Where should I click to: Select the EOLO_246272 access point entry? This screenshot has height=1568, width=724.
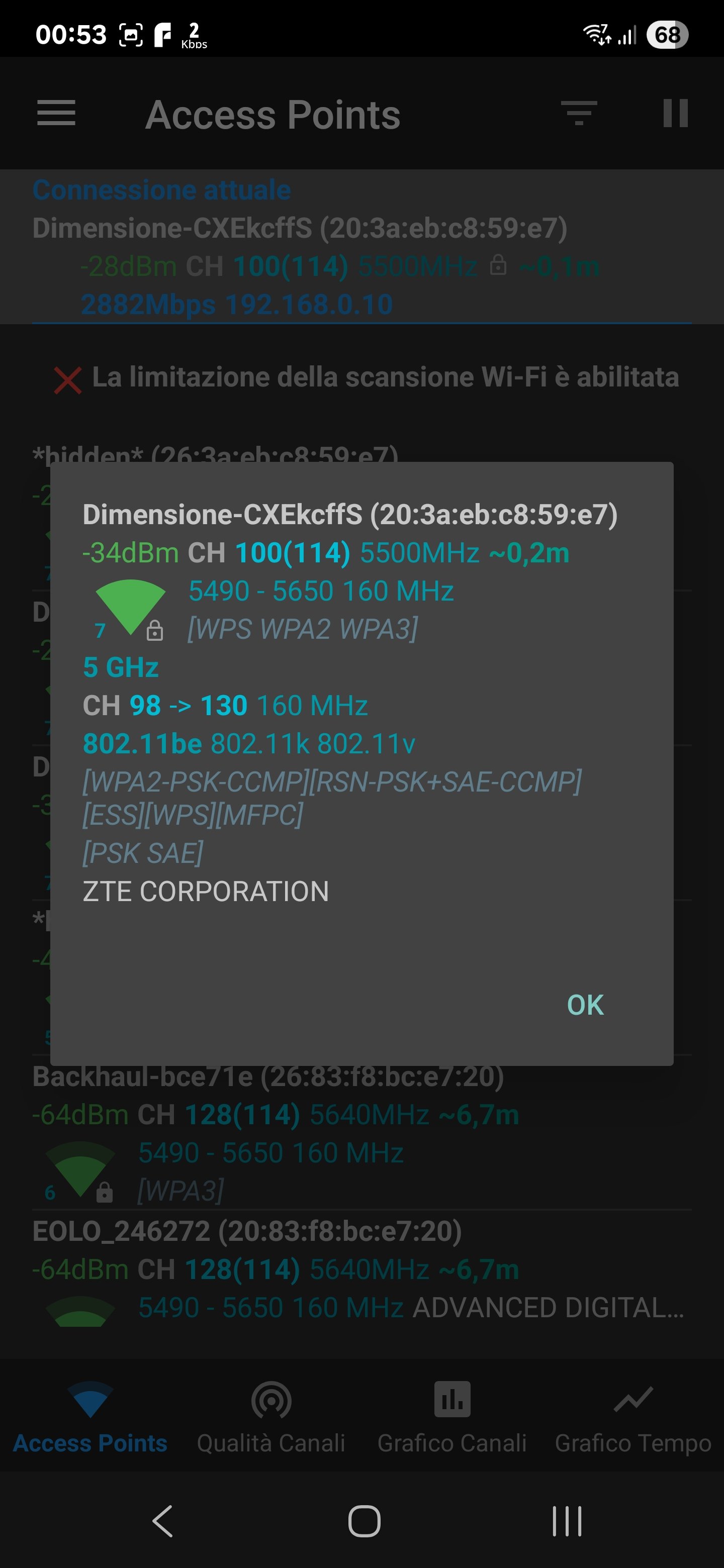[x=246, y=1231]
